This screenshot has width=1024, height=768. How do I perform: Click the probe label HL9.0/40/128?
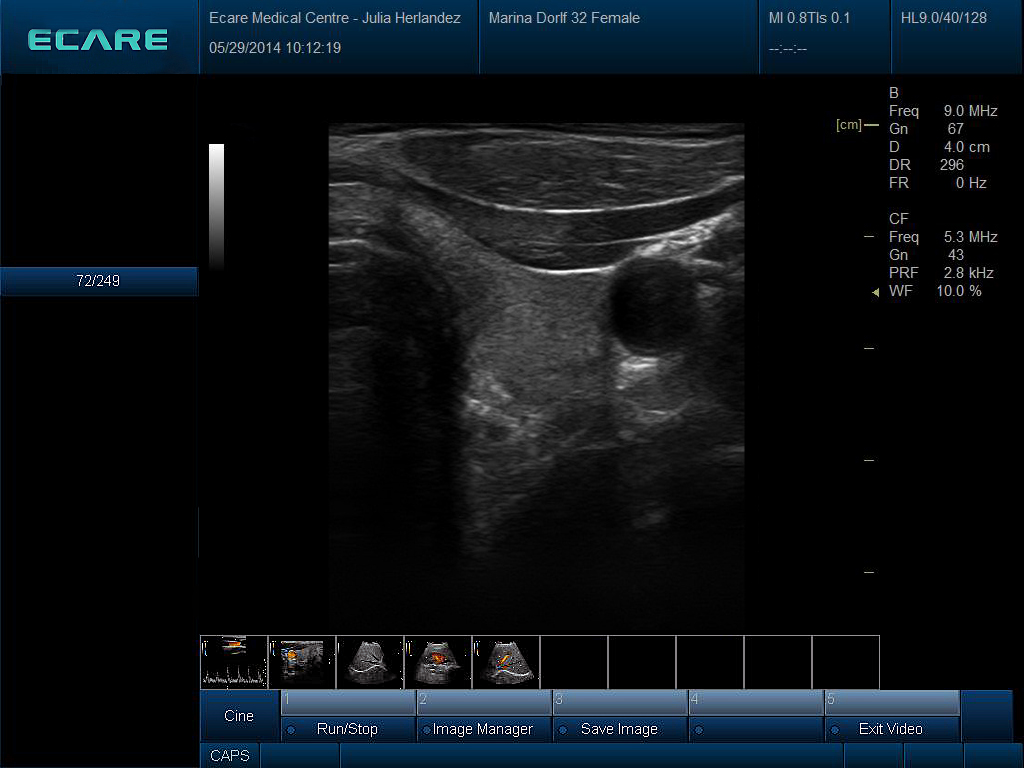pyautogui.click(x=944, y=18)
